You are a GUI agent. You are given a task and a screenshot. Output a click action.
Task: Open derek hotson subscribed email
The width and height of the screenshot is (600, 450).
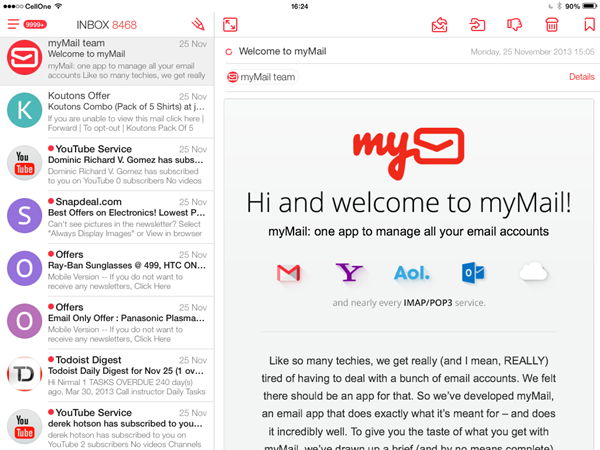pos(107,427)
